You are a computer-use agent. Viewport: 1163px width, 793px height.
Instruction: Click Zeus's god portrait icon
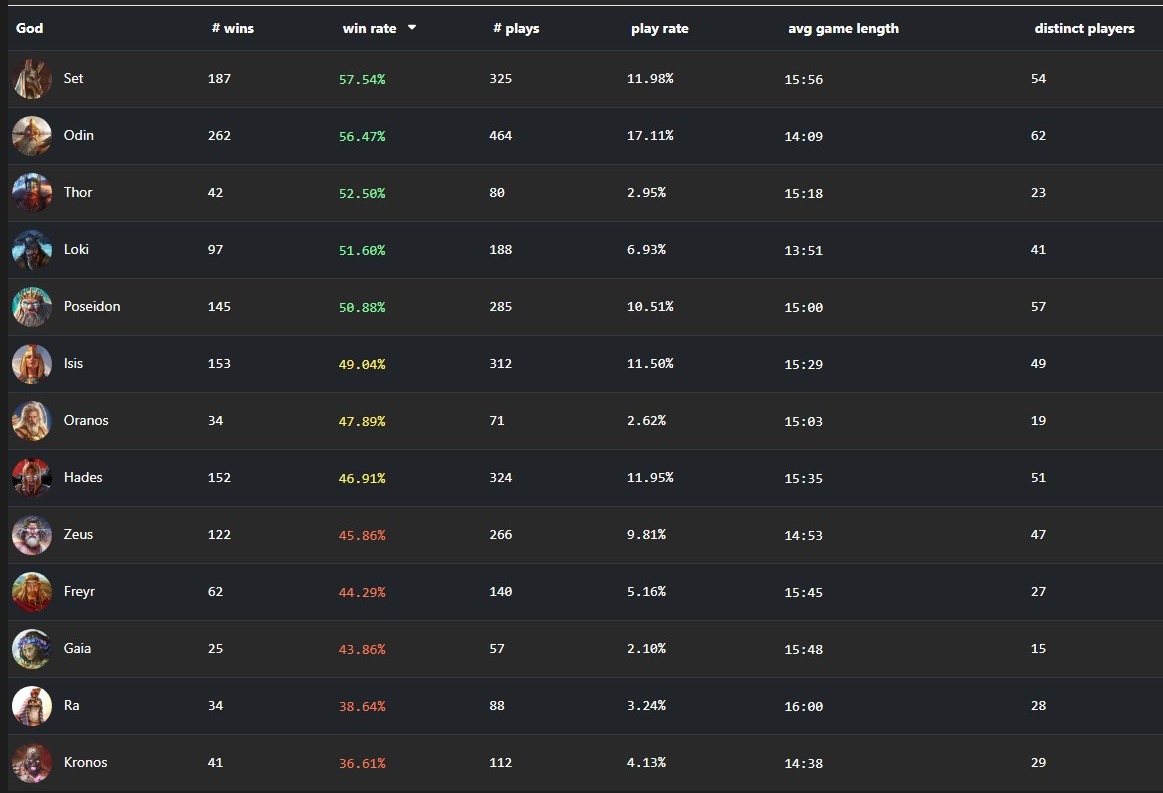point(32,535)
